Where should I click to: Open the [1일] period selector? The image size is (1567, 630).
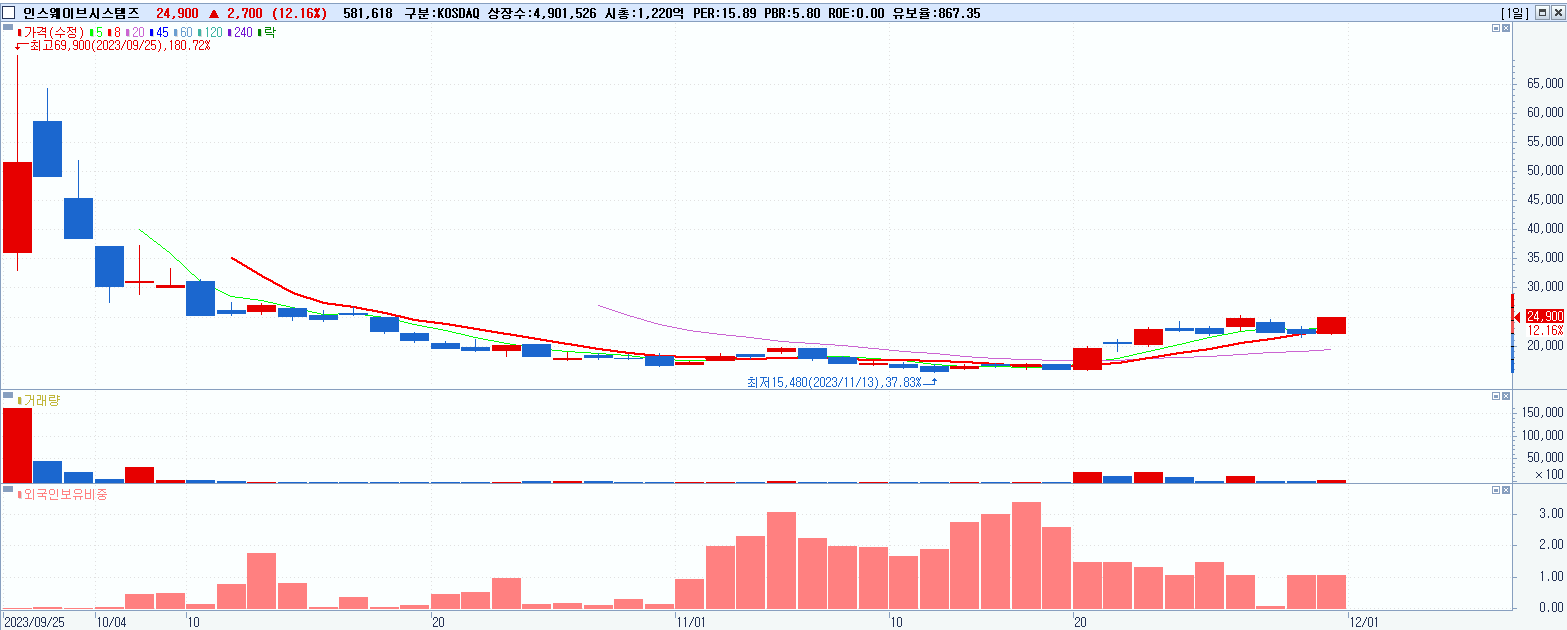[1514, 13]
